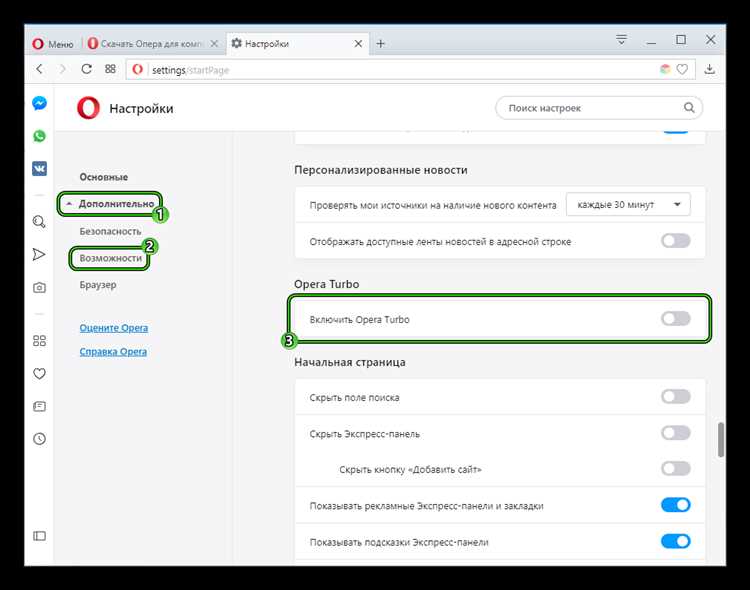The image size is (750, 590).
Task: Open Messenger in the sidebar
Action: coord(39,103)
